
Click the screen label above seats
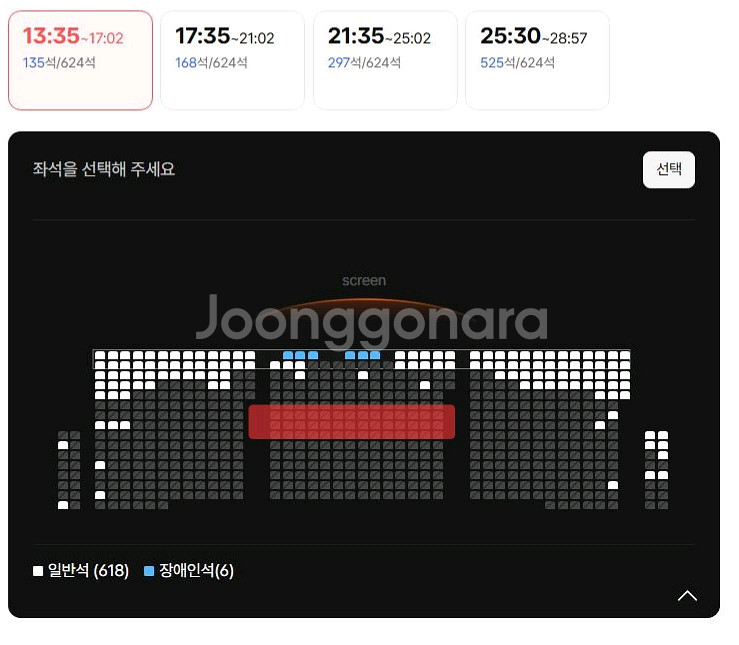(x=364, y=281)
